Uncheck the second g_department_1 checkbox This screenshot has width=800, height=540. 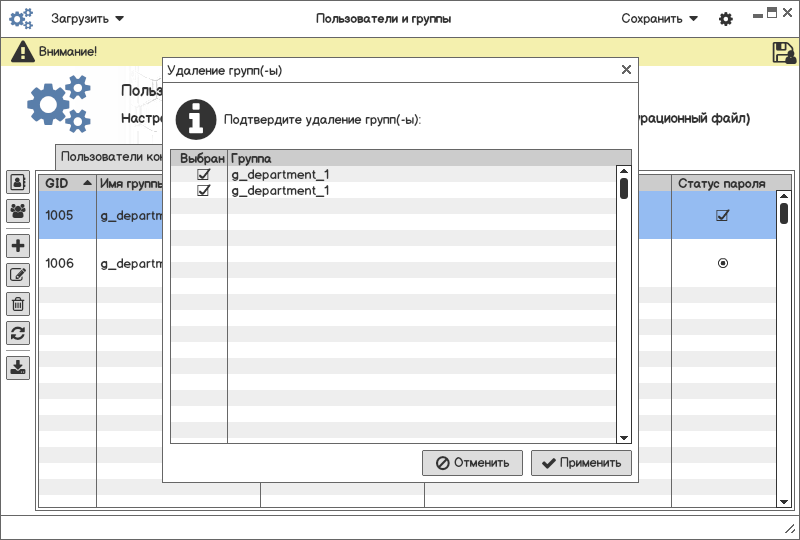click(204, 190)
